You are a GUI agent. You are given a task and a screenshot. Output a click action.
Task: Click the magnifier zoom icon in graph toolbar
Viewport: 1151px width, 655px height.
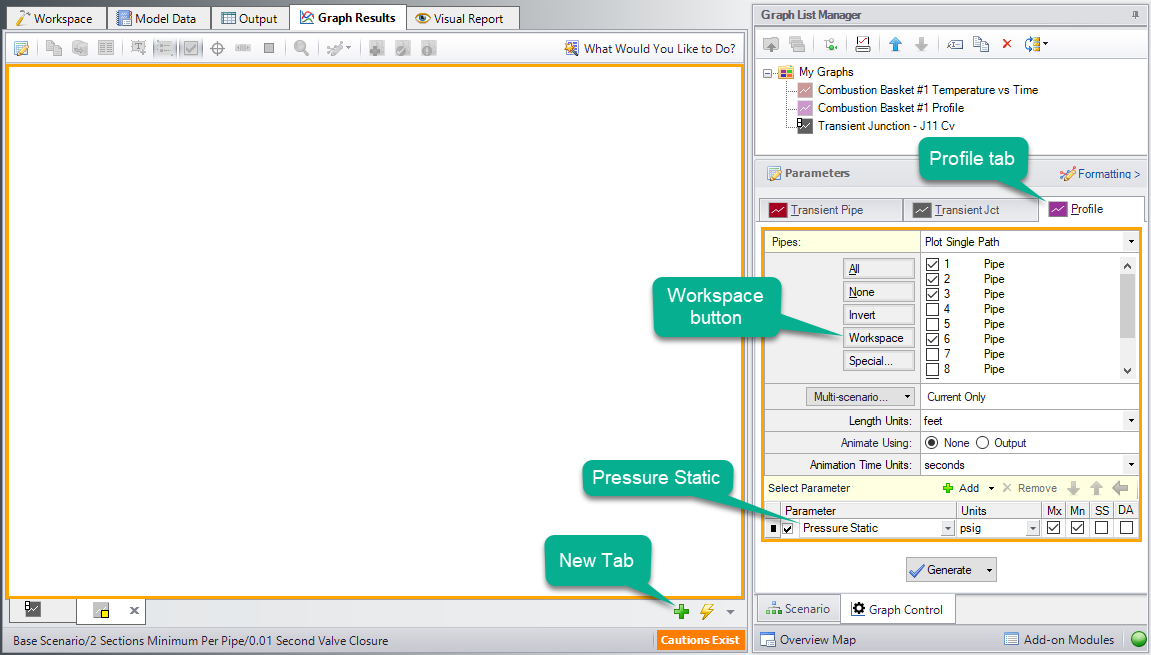(301, 48)
